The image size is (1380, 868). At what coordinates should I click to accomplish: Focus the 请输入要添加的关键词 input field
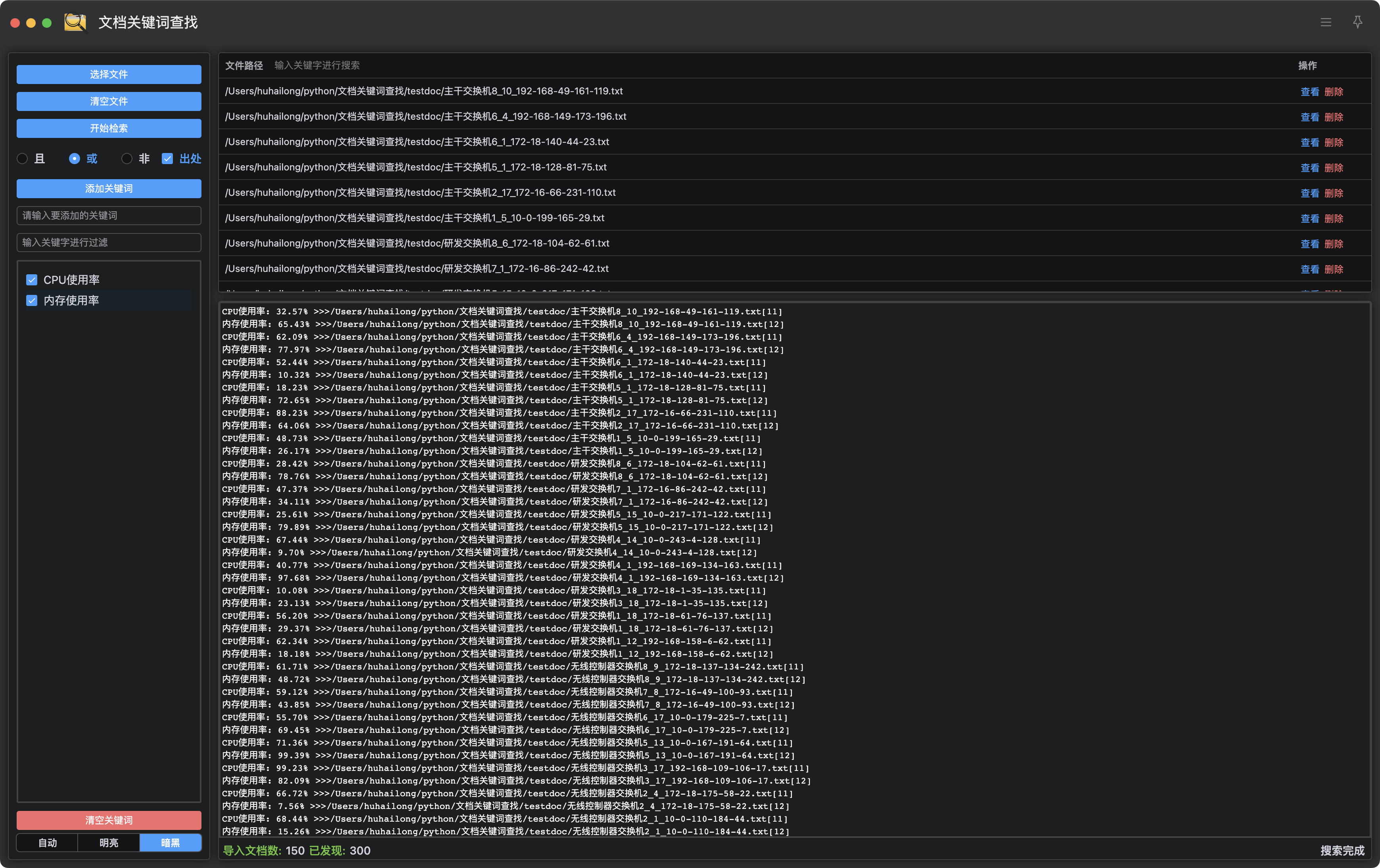click(109, 216)
